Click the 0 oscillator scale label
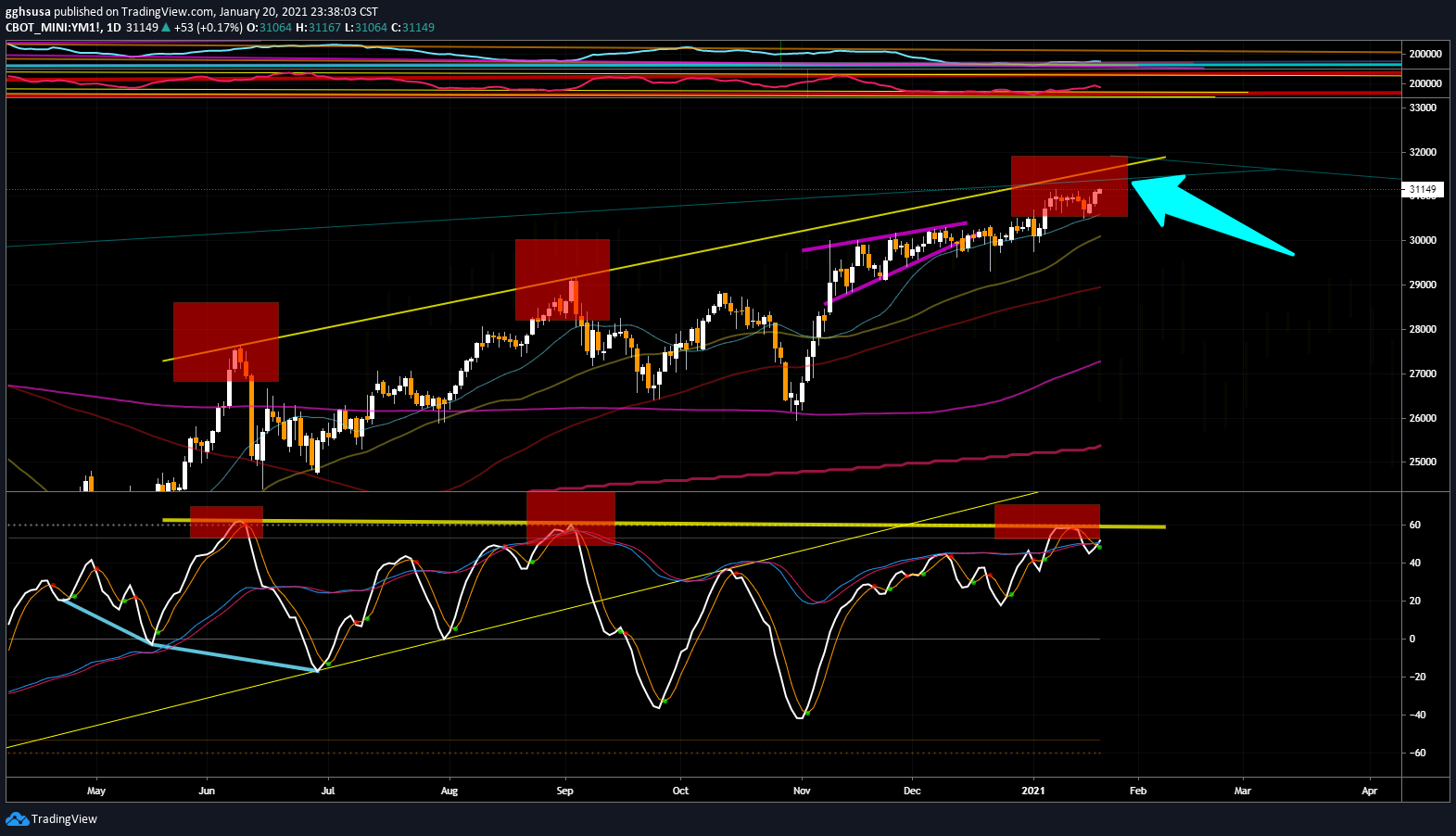Image resolution: width=1456 pixels, height=836 pixels. (1412, 639)
